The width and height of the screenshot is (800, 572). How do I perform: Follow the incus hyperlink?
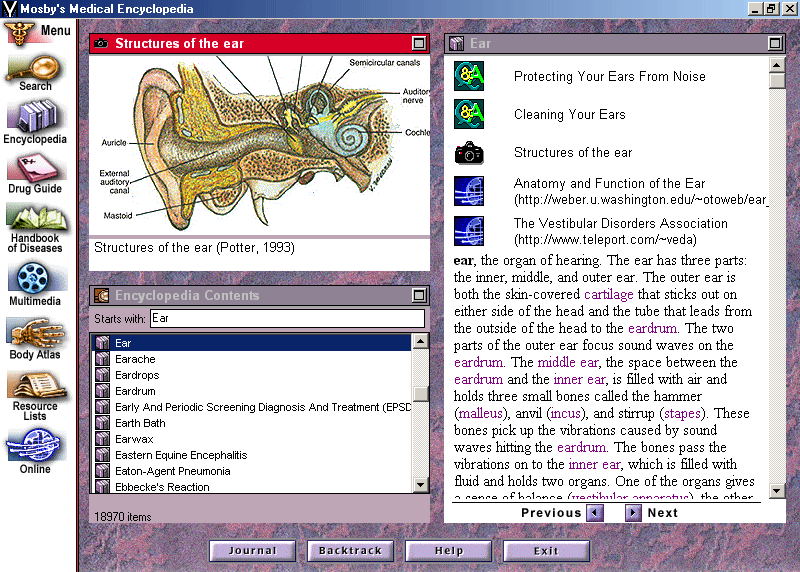coord(565,413)
